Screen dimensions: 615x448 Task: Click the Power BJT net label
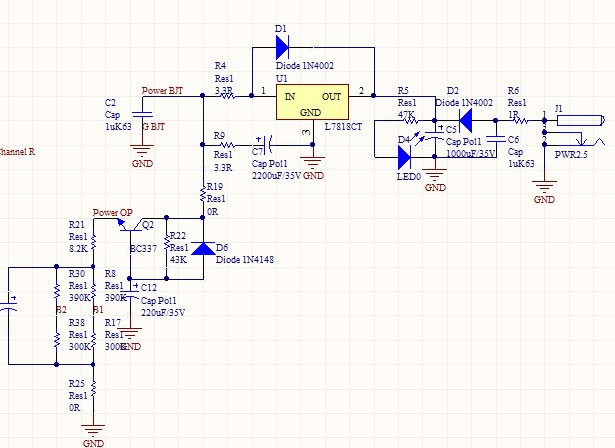point(163,90)
